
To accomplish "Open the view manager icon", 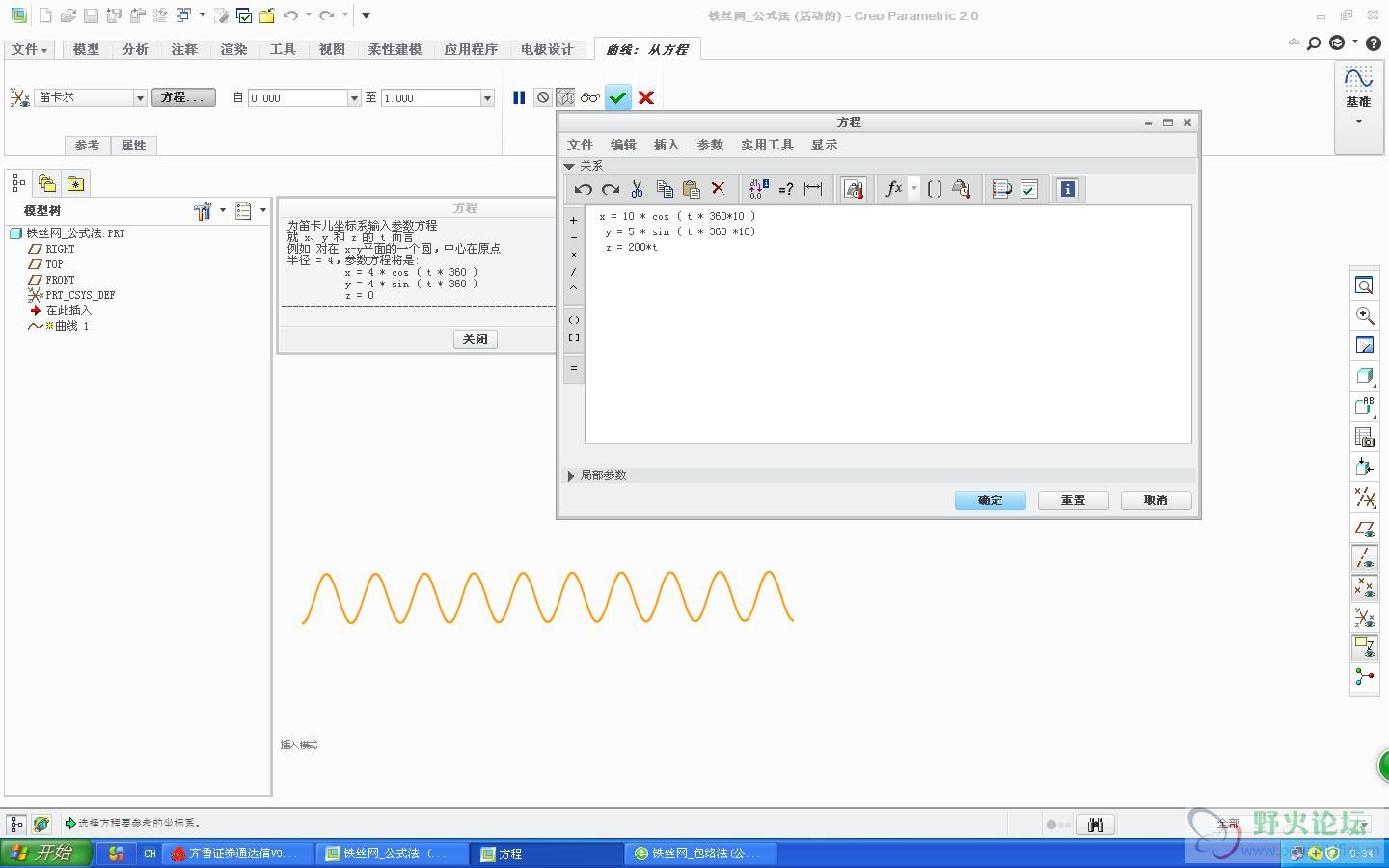I will (1364, 437).
